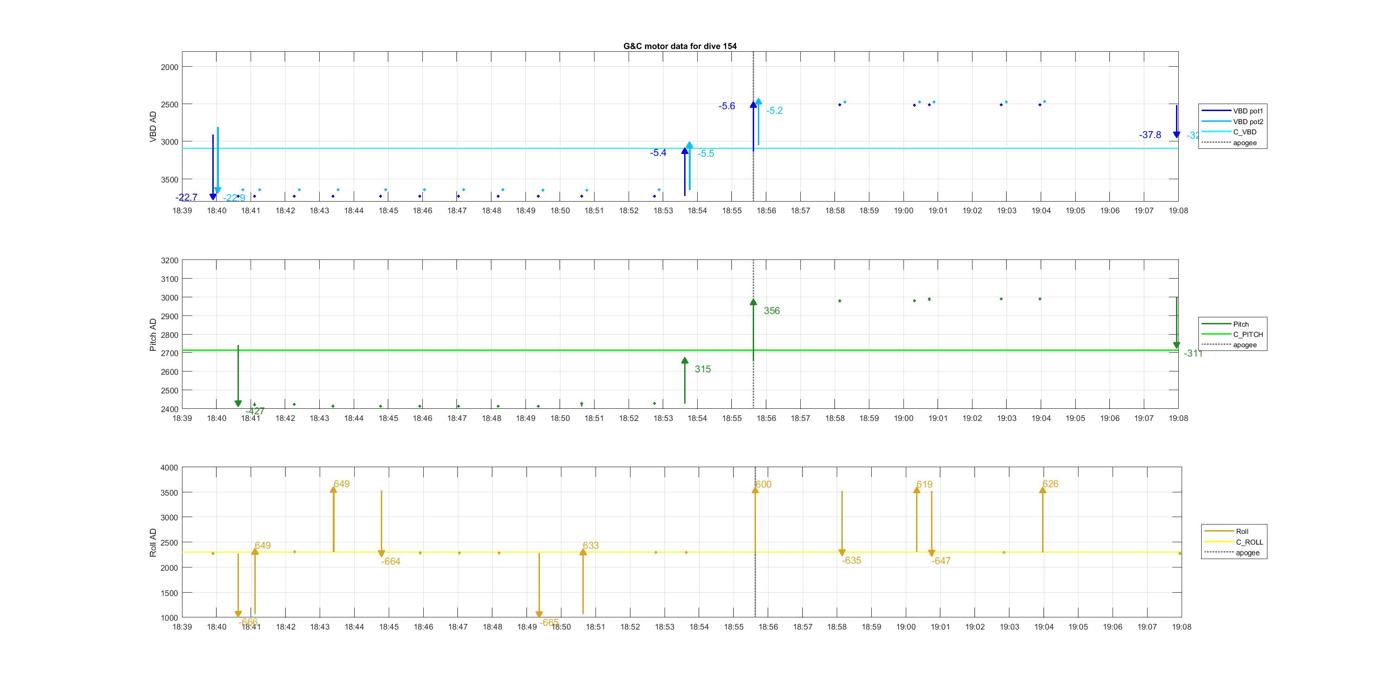Click the "626" roll data label

[1051, 484]
